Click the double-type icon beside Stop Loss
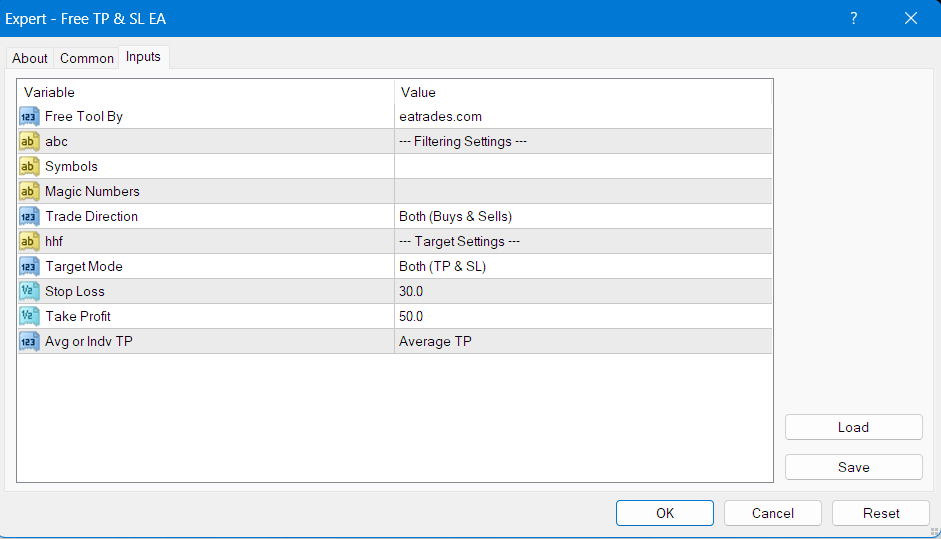The image size is (941, 539). coord(29,292)
